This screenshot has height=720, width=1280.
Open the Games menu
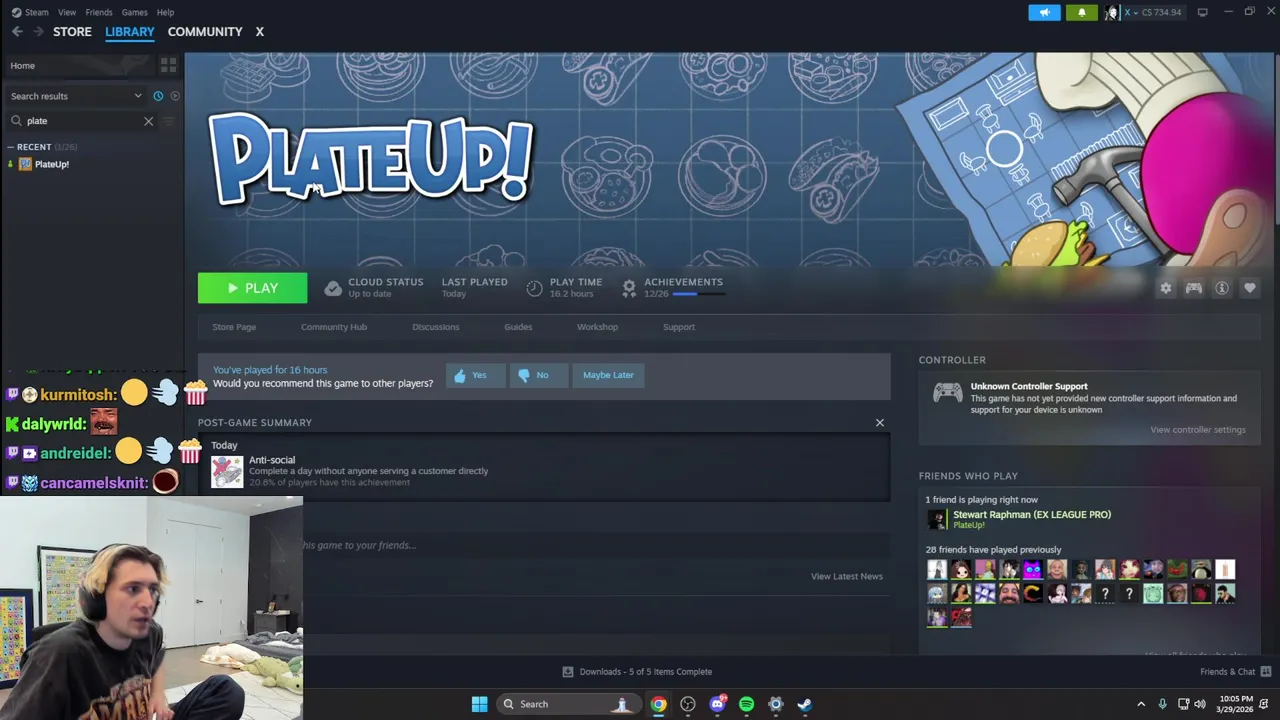(134, 12)
